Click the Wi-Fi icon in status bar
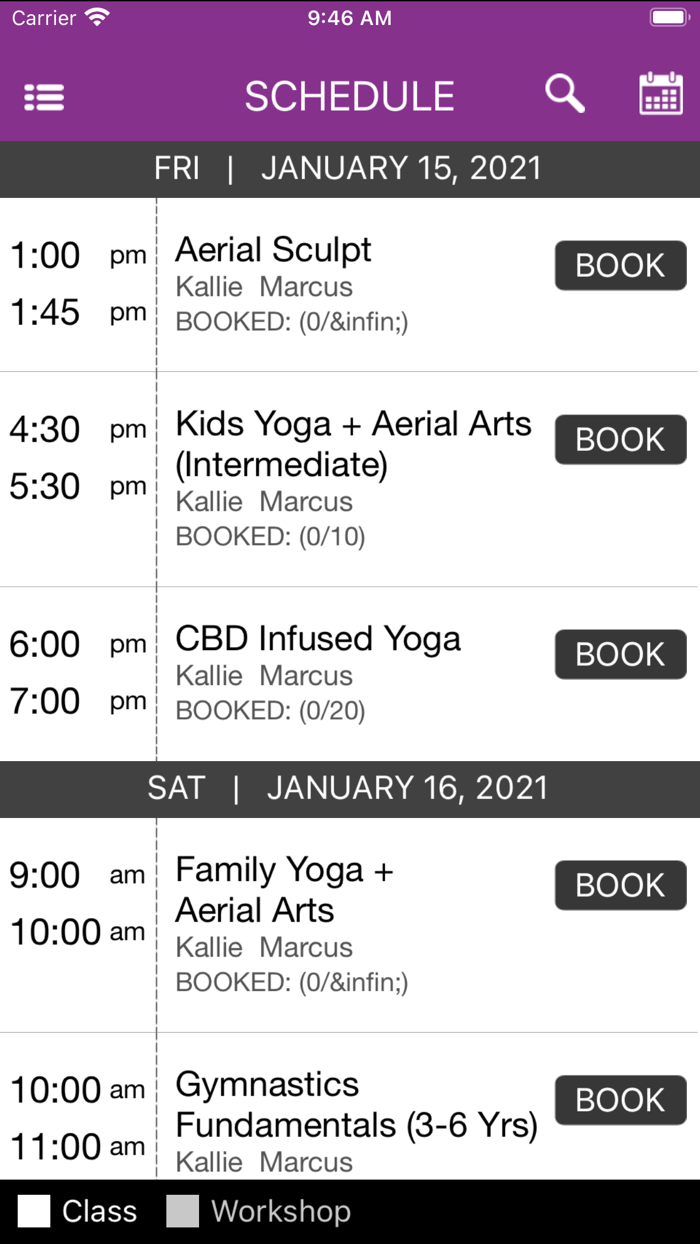 pos(97,16)
